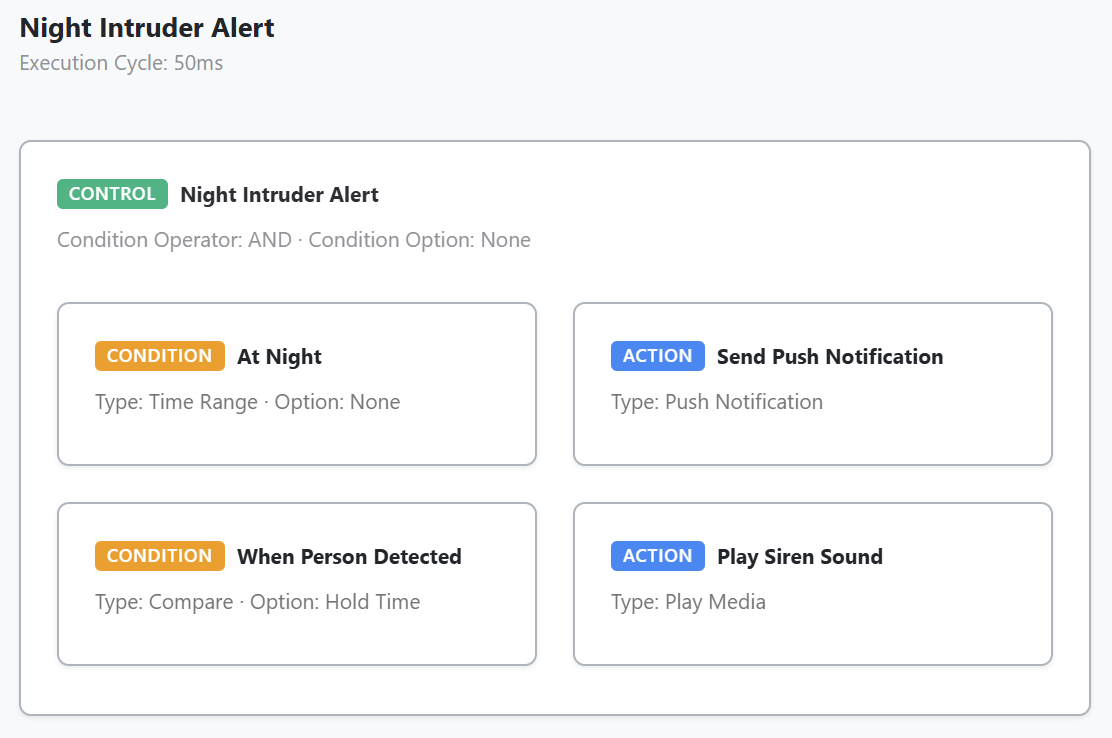This screenshot has width=1112, height=738.
Task: Click the Night Intruder Alert page heading
Action: click(147, 28)
